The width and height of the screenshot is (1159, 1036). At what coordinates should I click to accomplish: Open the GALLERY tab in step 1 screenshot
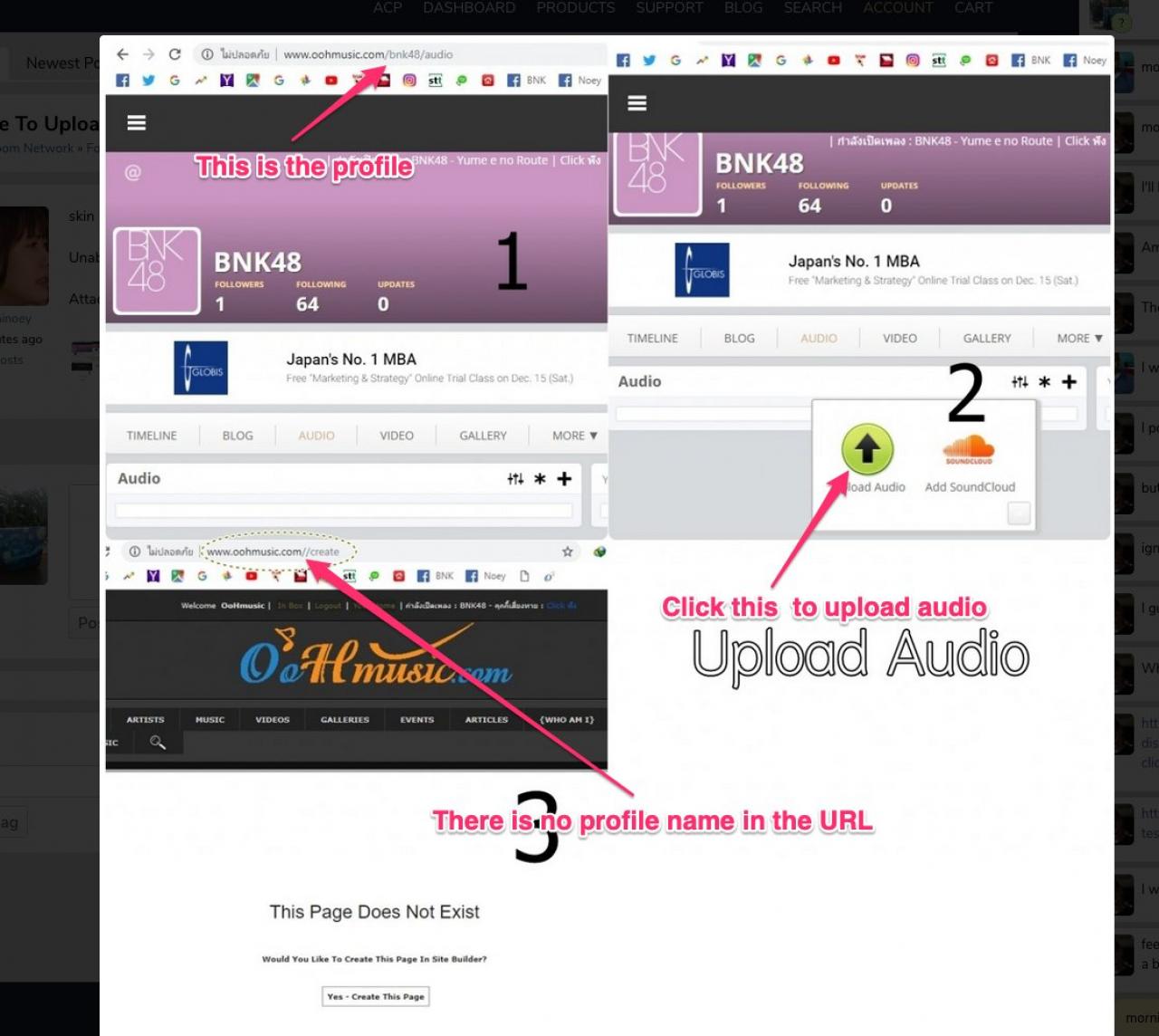click(484, 436)
